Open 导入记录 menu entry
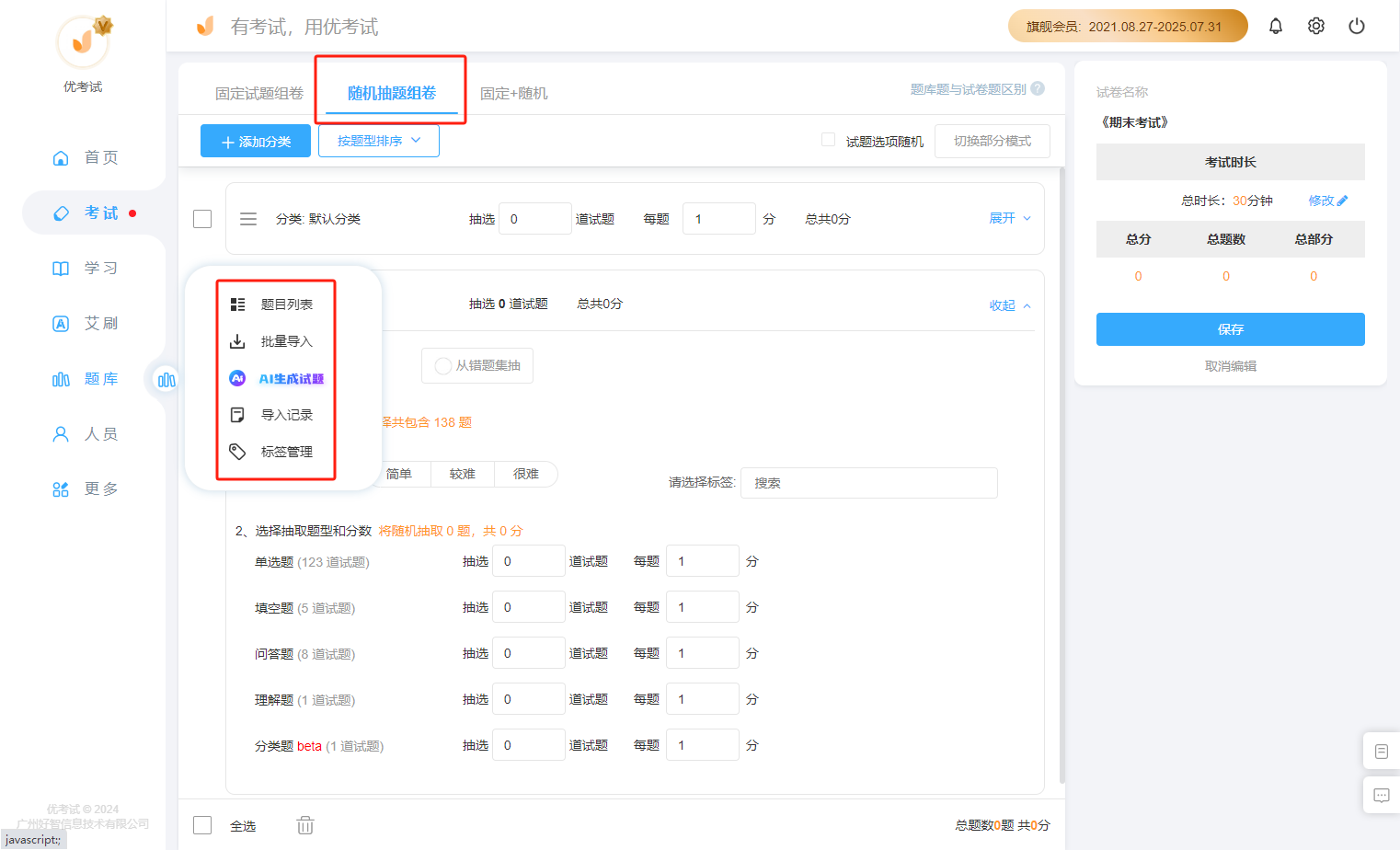Image resolution: width=1400 pixels, height=850 pixels. [287, 415]
